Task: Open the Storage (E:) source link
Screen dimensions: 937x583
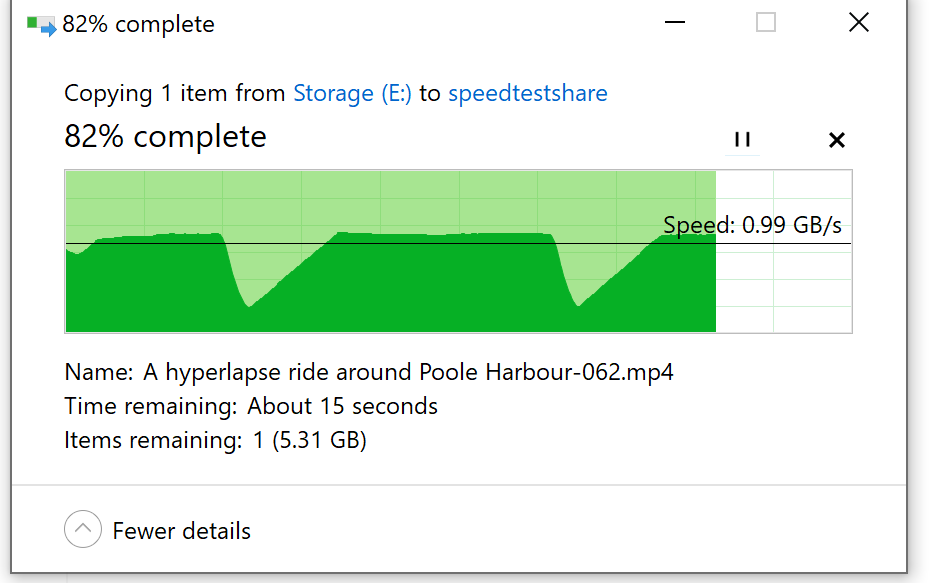Action: 352,92
